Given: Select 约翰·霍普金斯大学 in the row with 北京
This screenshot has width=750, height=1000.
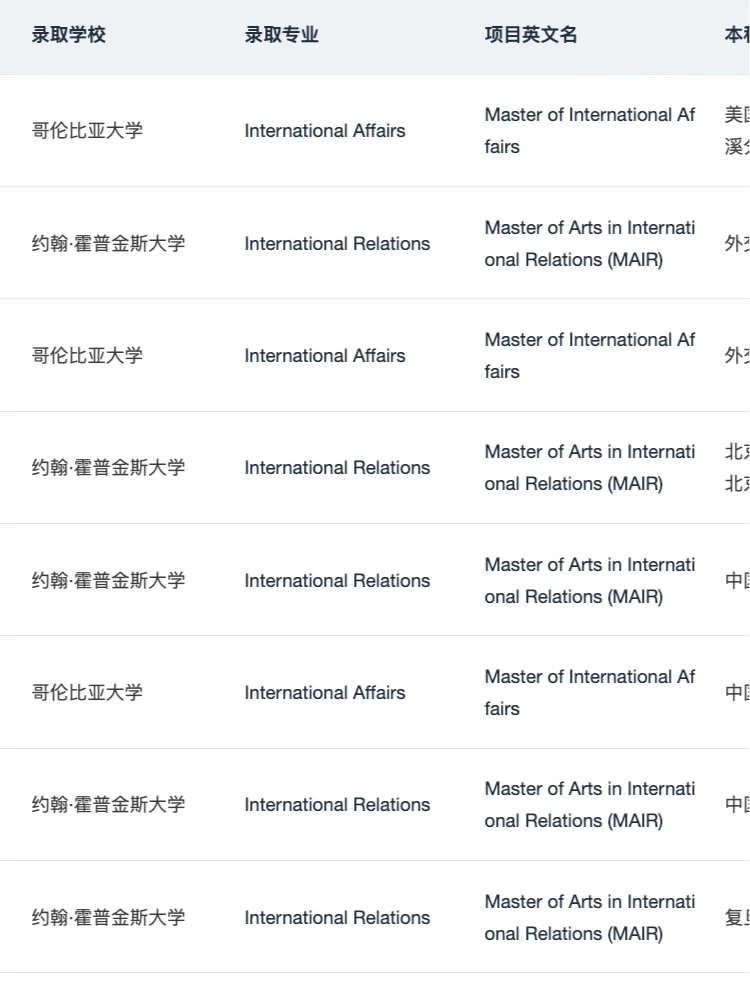Looking at the screenshot, I should coord(108,467).
